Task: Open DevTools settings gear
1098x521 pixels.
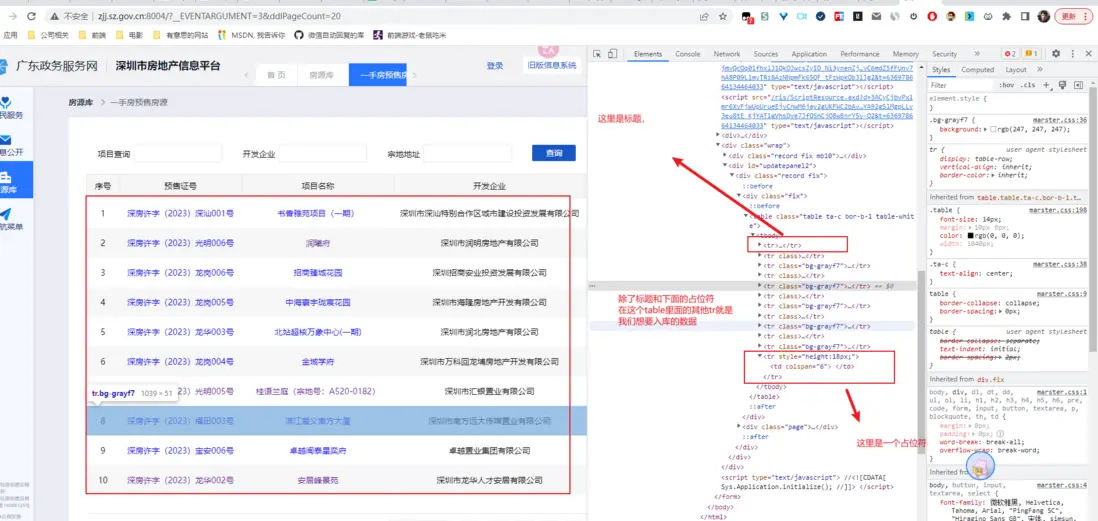Action: (x=1055, y=54)
